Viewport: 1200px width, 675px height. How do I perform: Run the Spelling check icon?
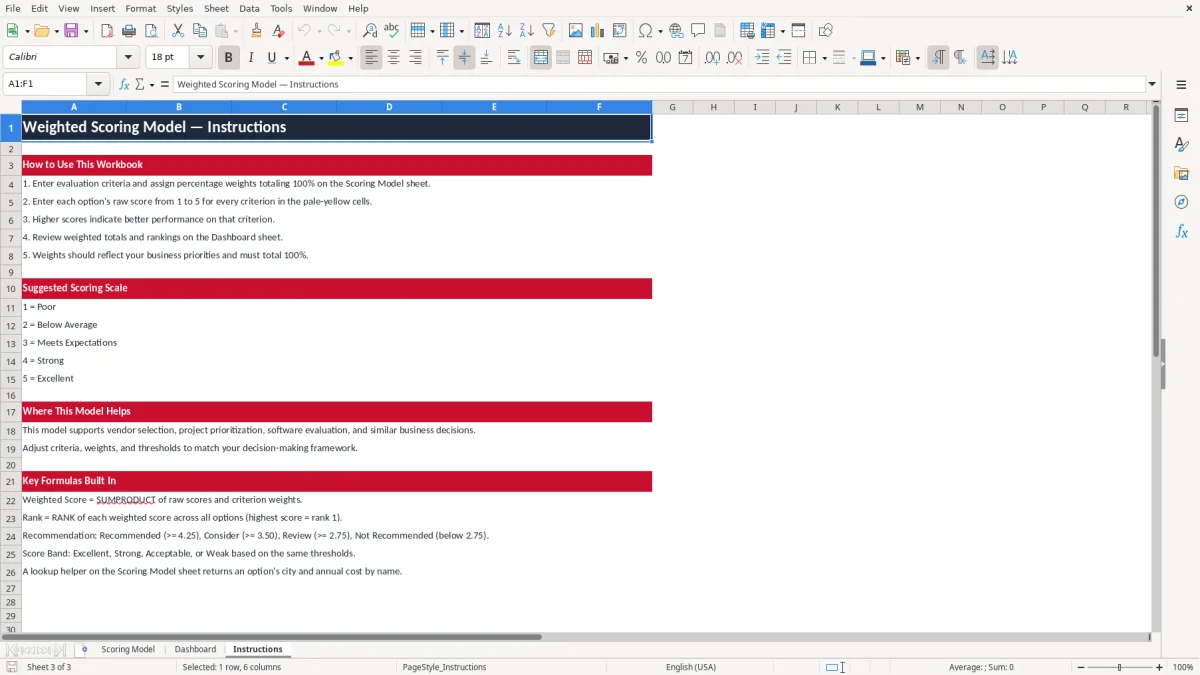pos(392,31)
